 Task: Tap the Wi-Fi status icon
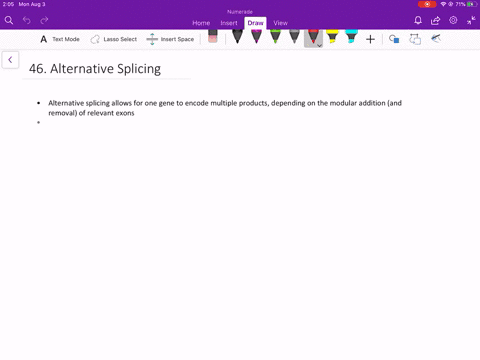443,4
